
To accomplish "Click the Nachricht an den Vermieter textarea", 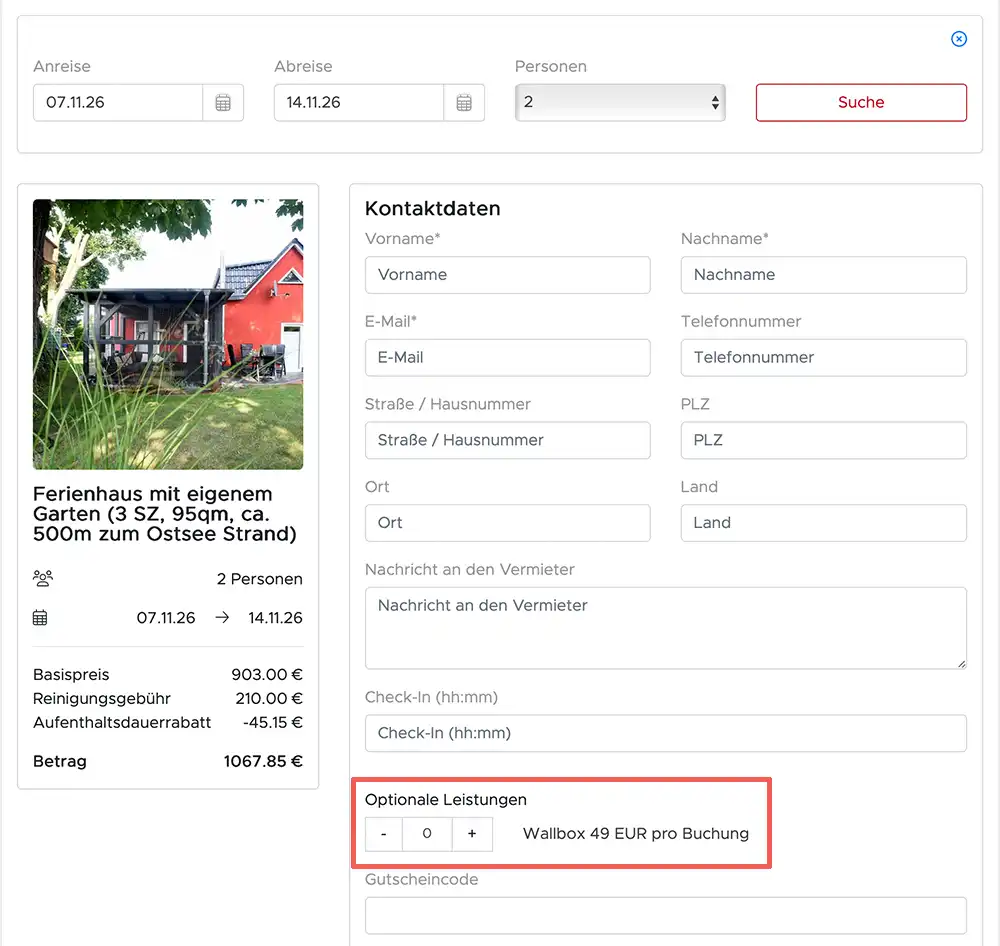I will pos(665,628).
